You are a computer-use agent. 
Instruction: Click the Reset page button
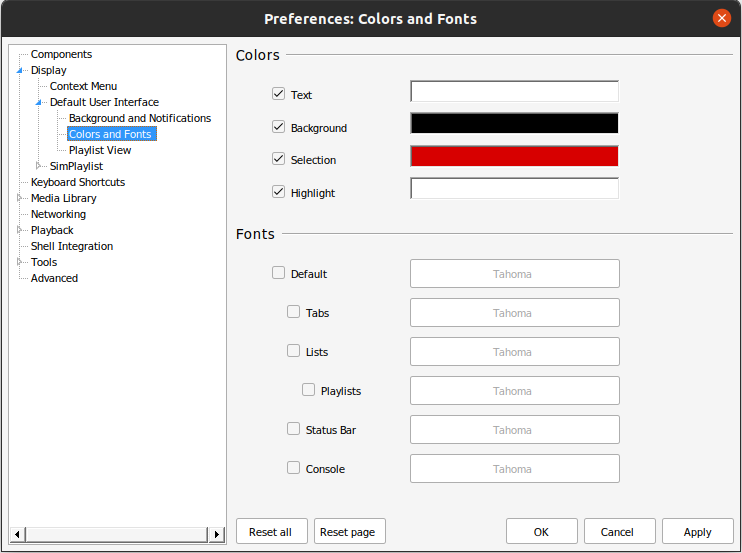[350, 531]
